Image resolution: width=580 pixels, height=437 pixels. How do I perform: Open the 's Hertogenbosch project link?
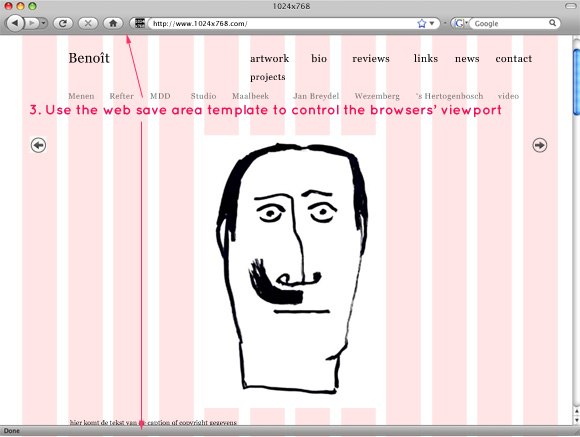[x=449, y=96]
